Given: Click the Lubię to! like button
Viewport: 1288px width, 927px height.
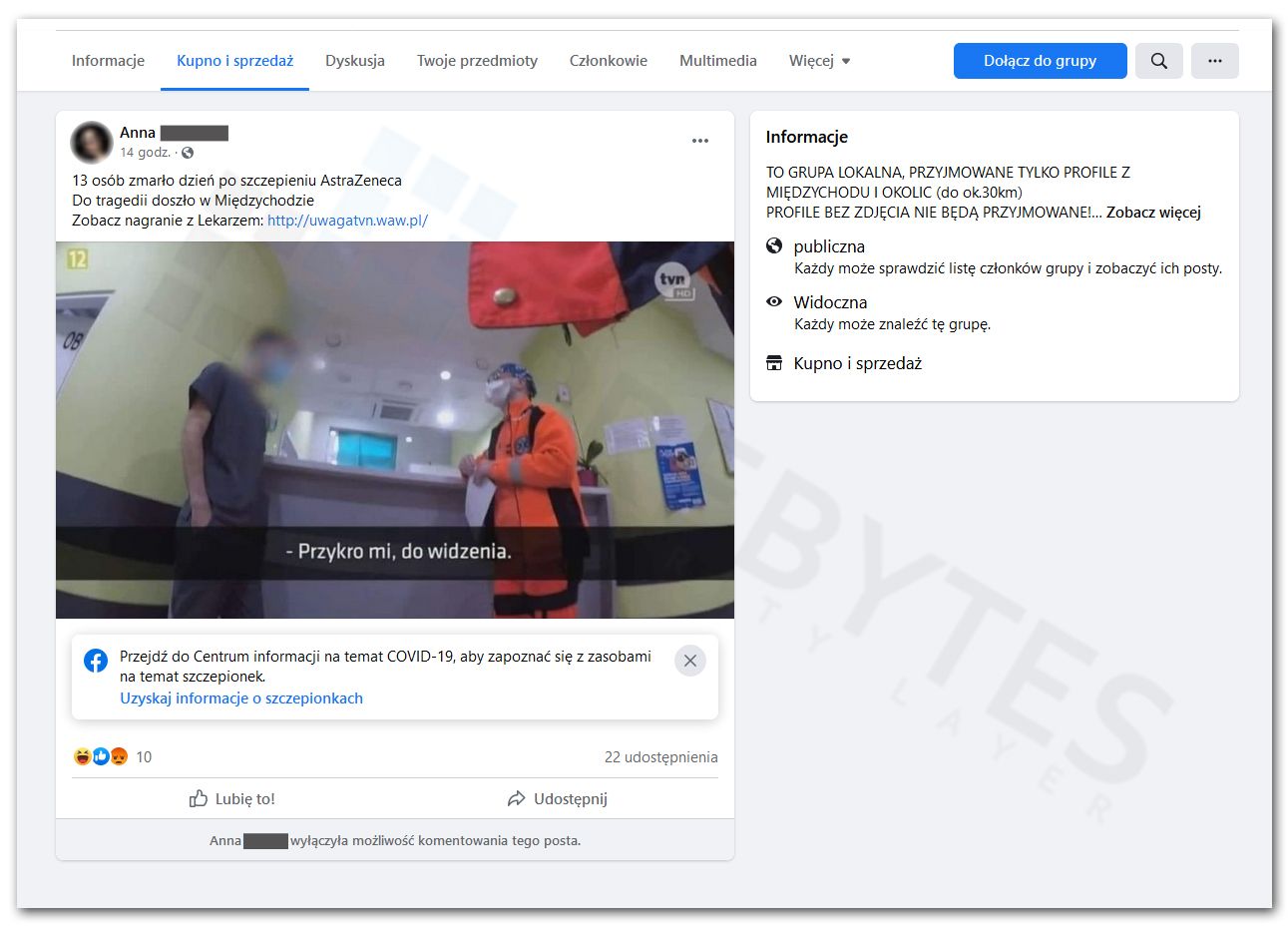Looking at the screenshot, I should click(232, 798).
